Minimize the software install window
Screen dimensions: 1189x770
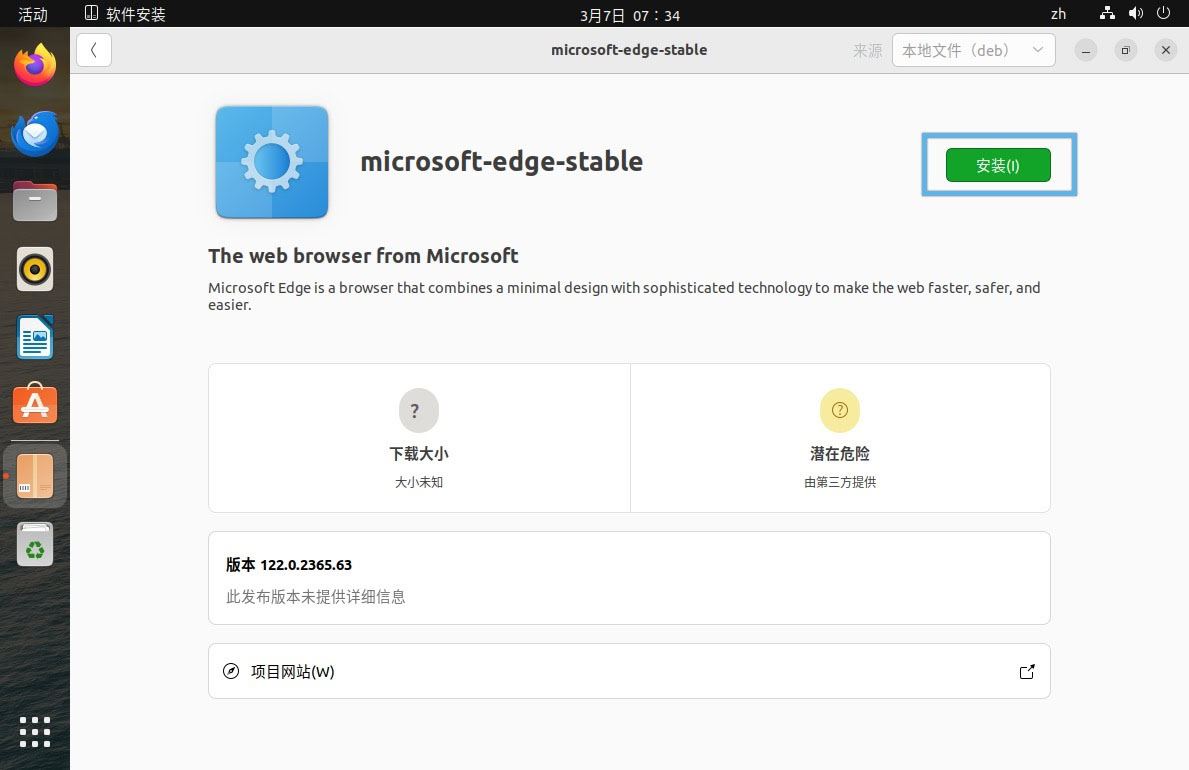pos(1086,51)
